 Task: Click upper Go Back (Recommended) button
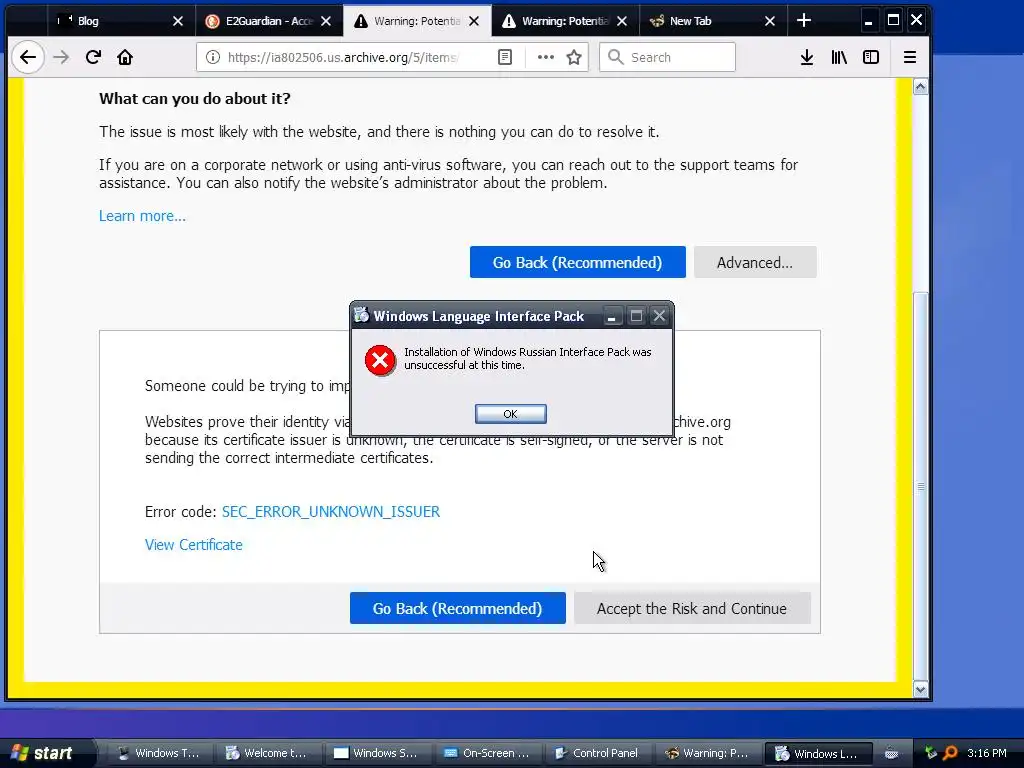tap(577, 263)
